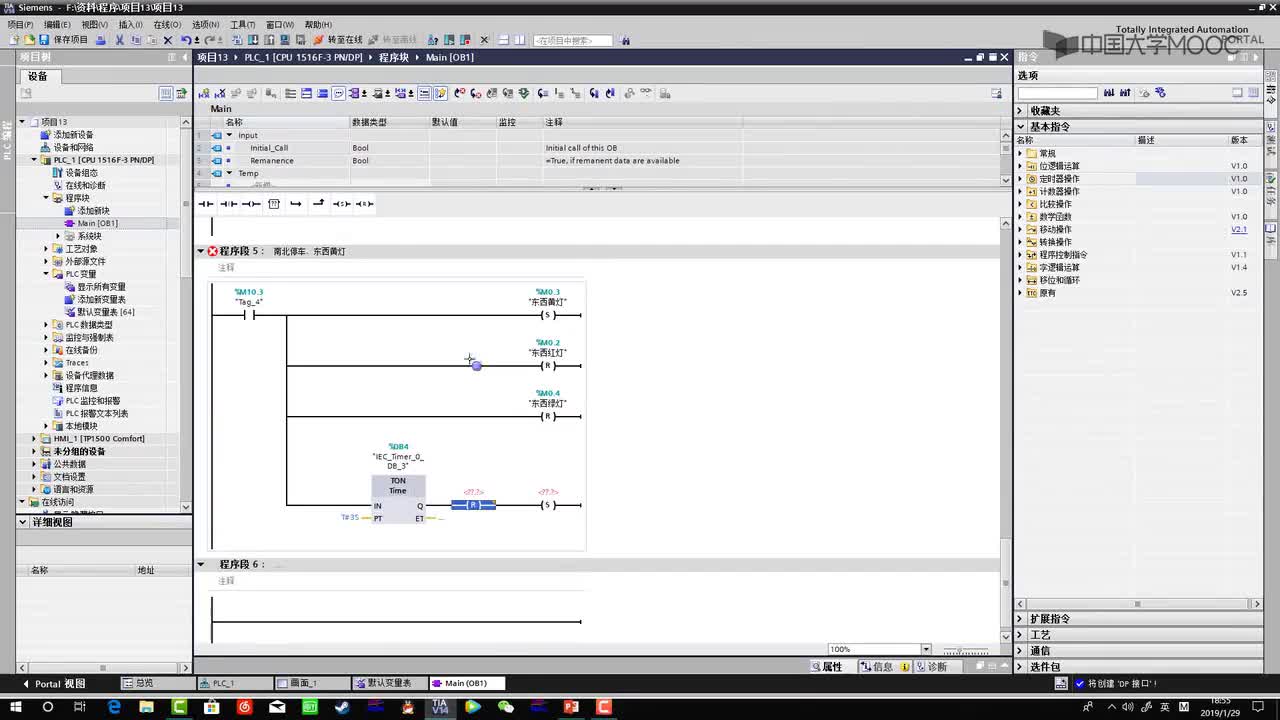Click the 在项目中搜索 search field
This screenshot has width=1280, height=720.
click(x=572, y=40)
